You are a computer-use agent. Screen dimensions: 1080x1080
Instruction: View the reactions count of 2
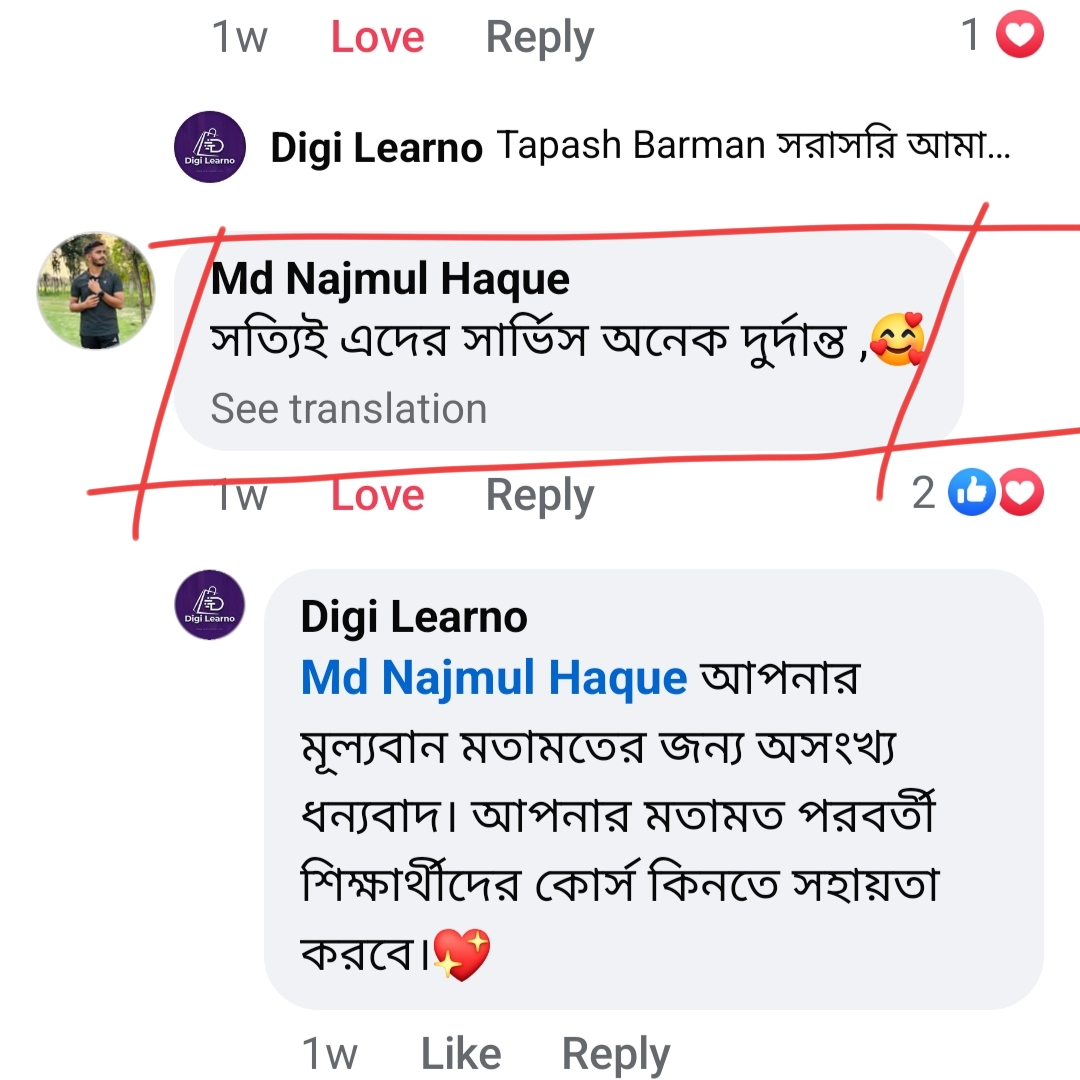[924, 492]
